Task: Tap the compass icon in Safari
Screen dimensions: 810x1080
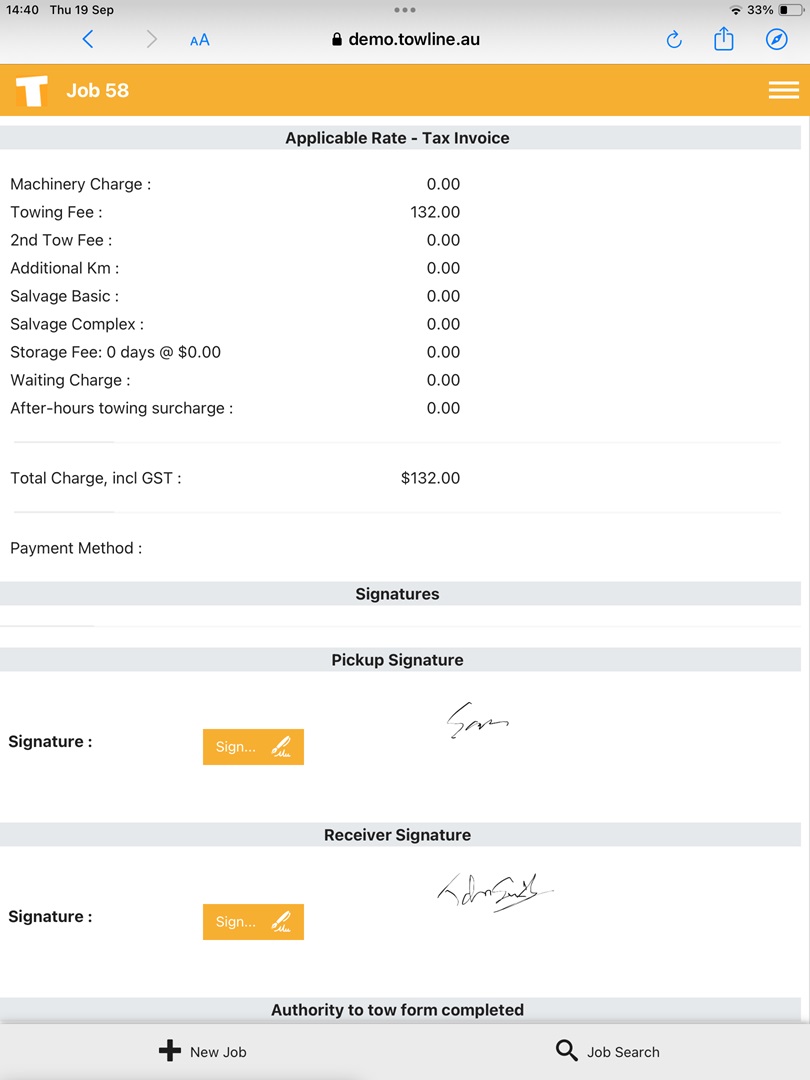Action: [776, 39]
